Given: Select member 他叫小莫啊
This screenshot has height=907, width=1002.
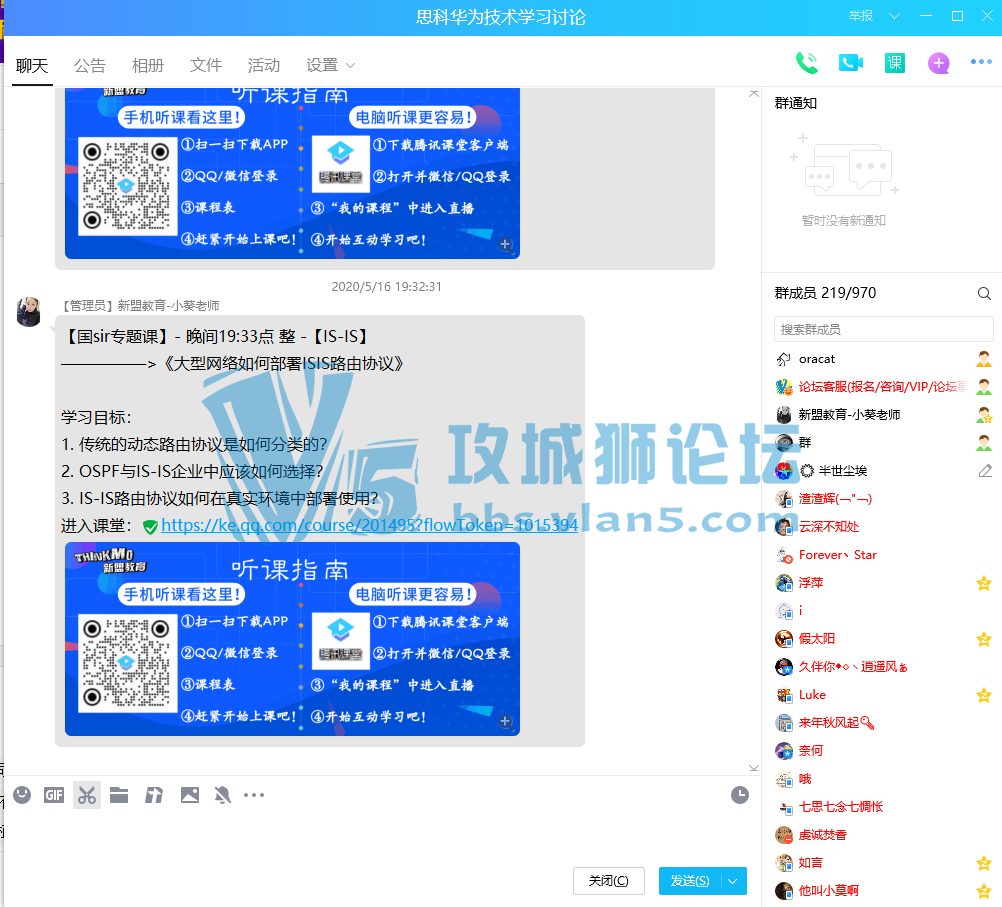Looking at the screenshot, I should coord(883,890).
